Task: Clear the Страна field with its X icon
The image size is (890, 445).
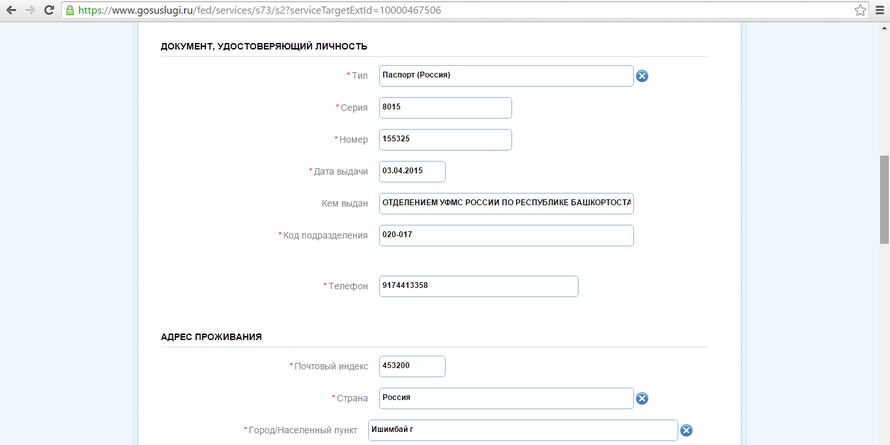Action: [642, 399]
